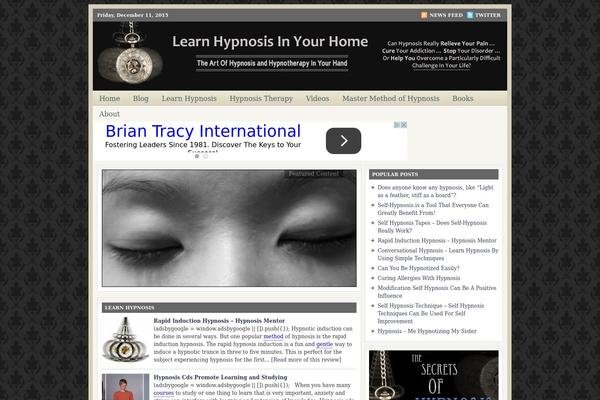The width and height of the screenshot is (600, 400).
Task: Click the ad next arrow button
Action: coord(343,141)
